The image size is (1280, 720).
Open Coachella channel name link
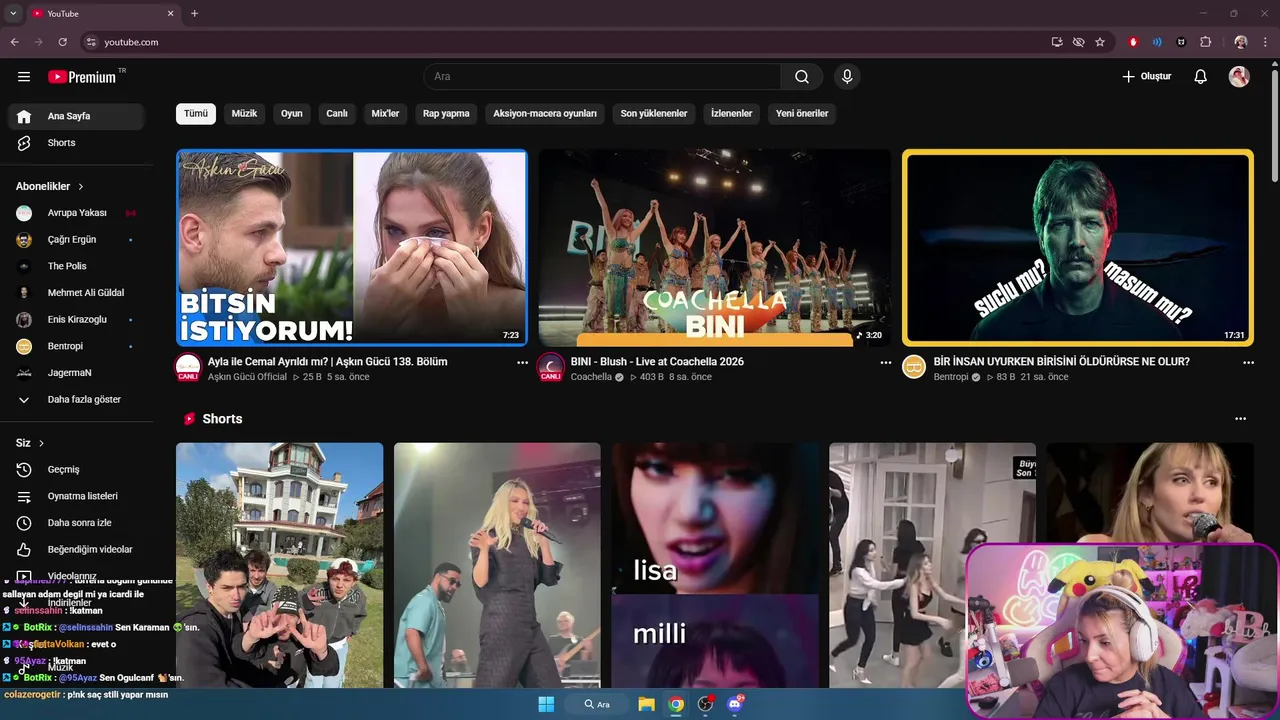click(591, 377)
